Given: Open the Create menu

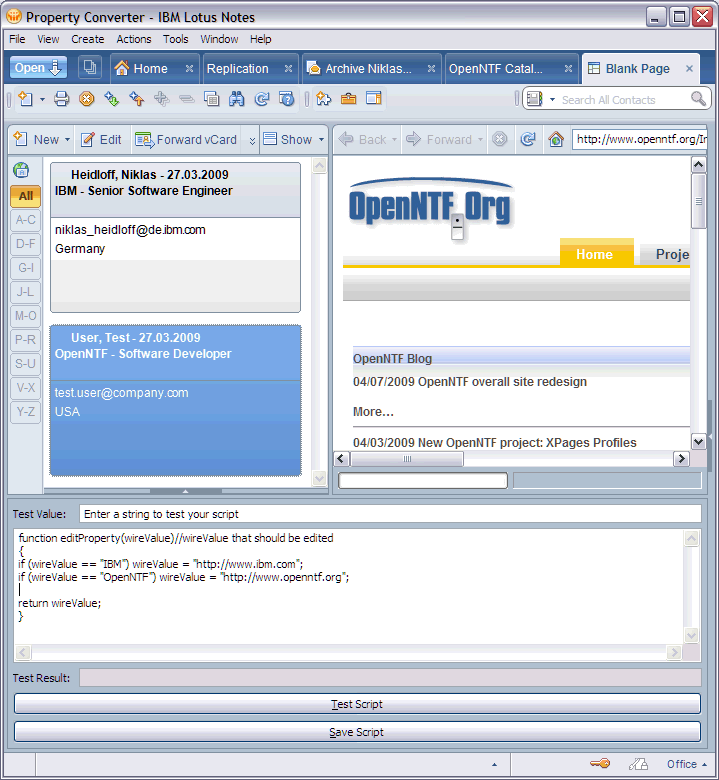Looking at the screenshot, I should (88, 39).
